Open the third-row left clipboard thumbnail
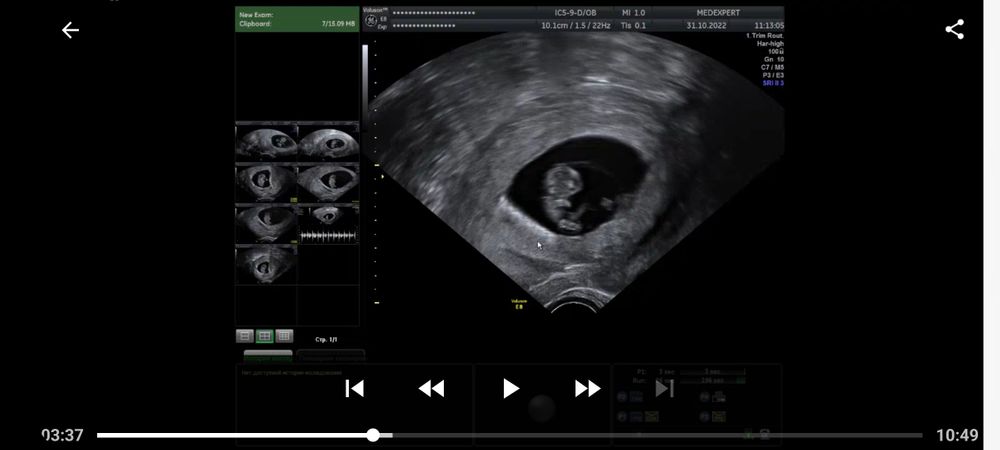1000x450 pixels. point(266,224)
